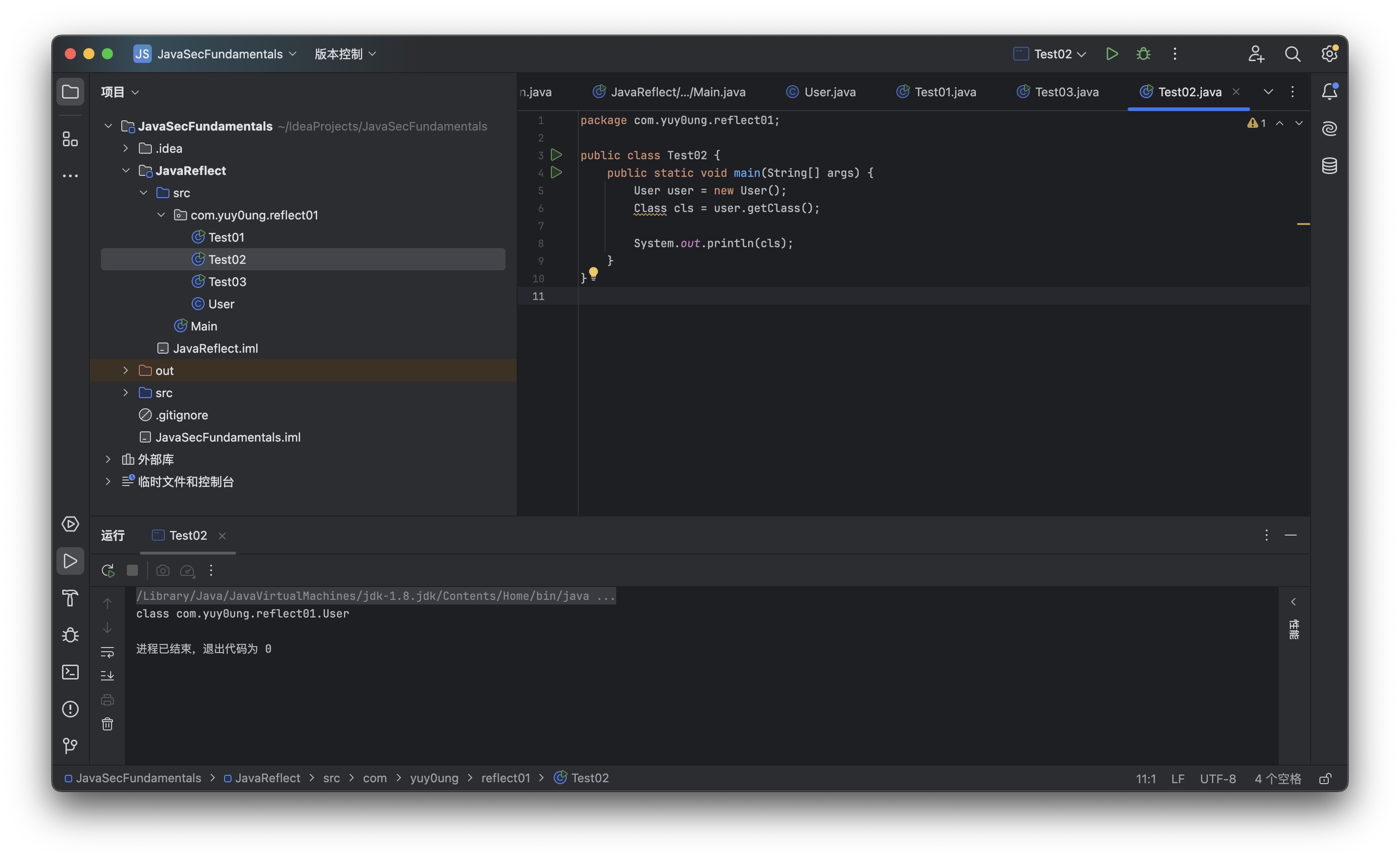Click the Debug bug icon in top toolbar
Viewport: 1400px width, 860px height.
(1143, 54)
